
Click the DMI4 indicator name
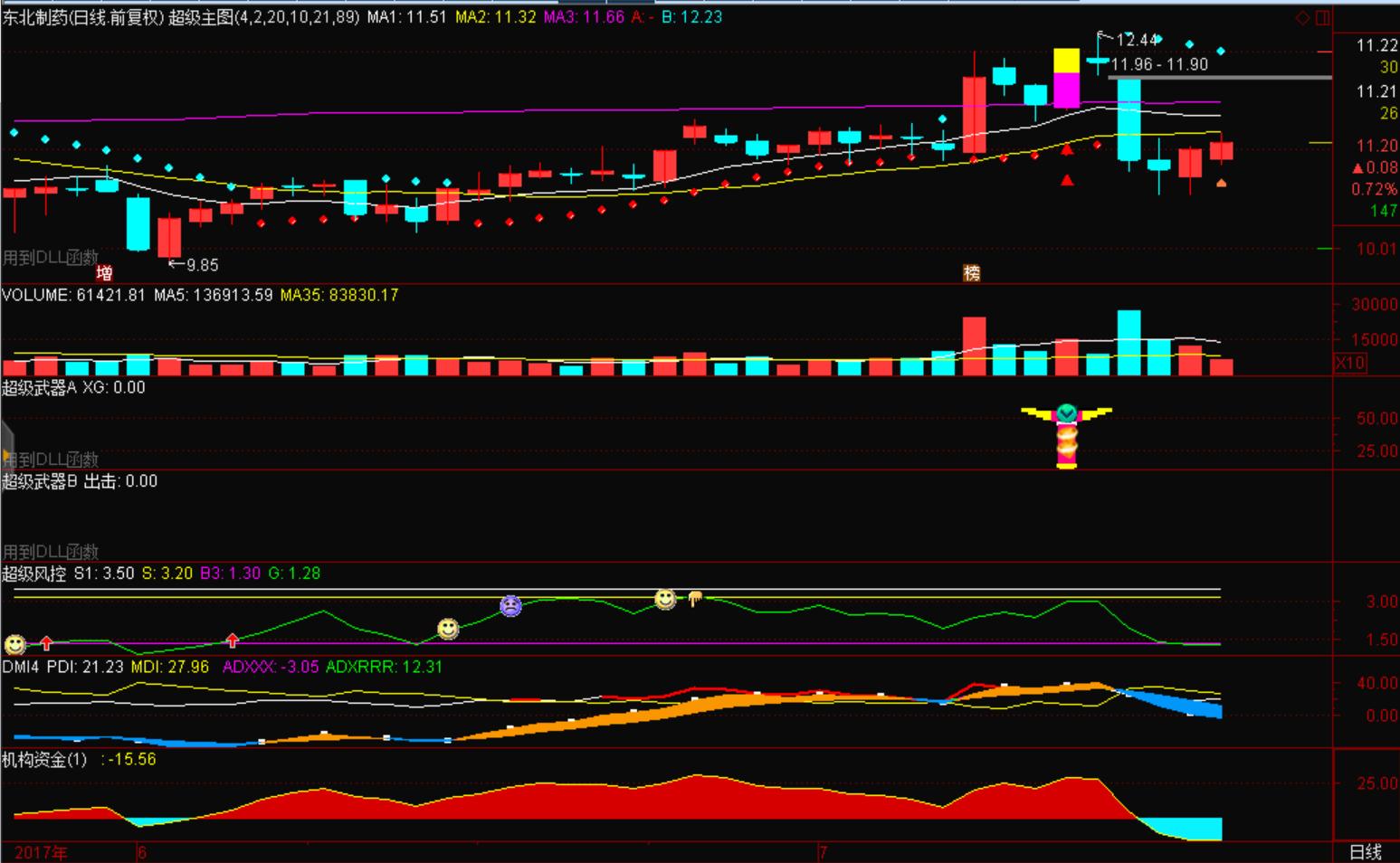[x=21, y=667]
